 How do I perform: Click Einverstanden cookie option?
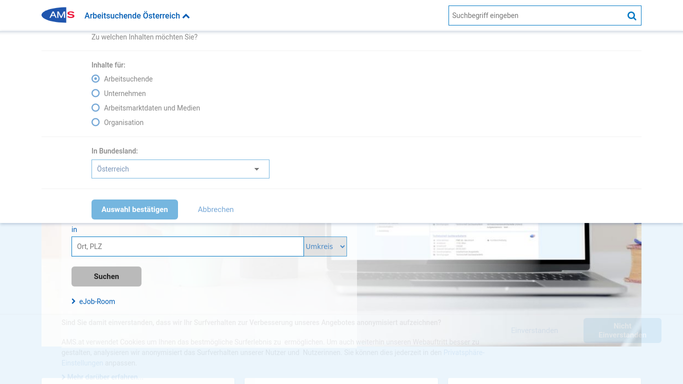coord(534,330)
